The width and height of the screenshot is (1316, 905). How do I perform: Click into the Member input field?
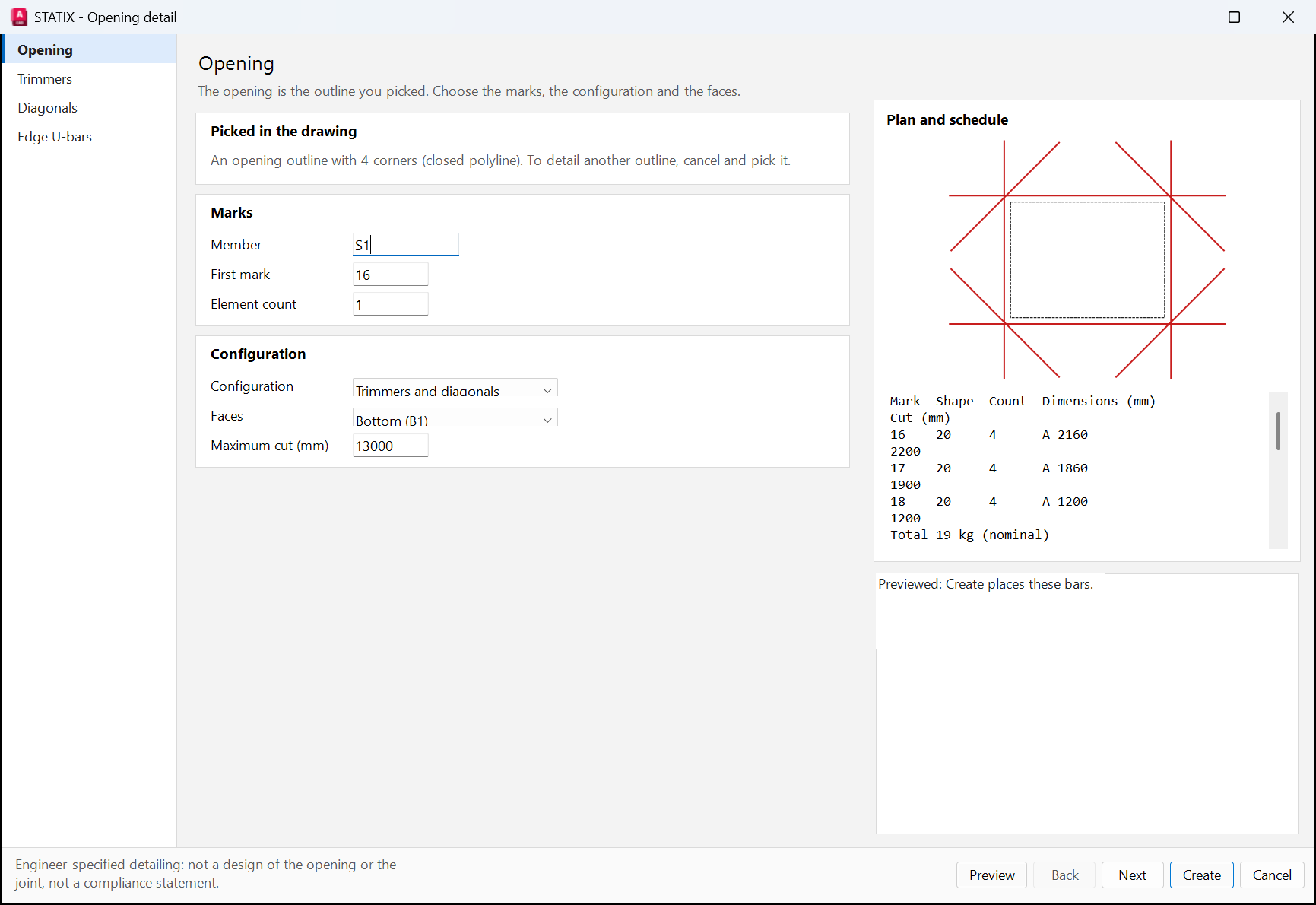pyautogui.click(x=406, y=245)
